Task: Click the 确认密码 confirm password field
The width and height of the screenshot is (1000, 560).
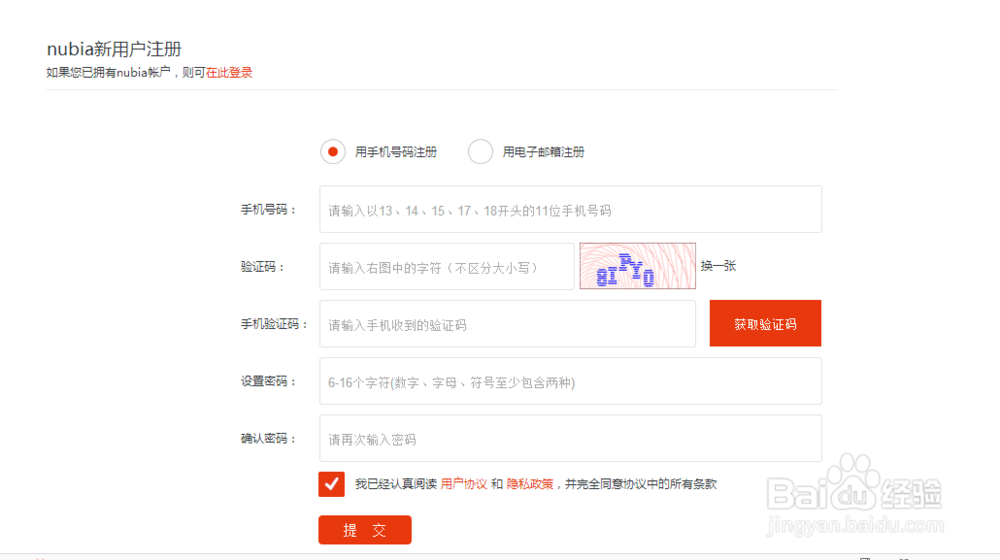Action: (570, 439)
